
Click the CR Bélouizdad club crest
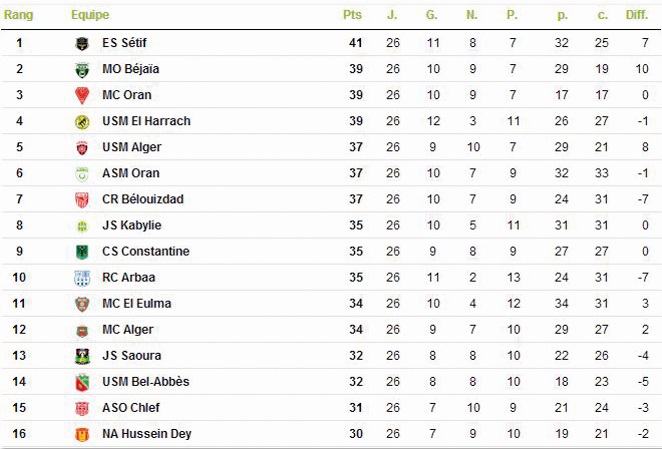(82, 199)
